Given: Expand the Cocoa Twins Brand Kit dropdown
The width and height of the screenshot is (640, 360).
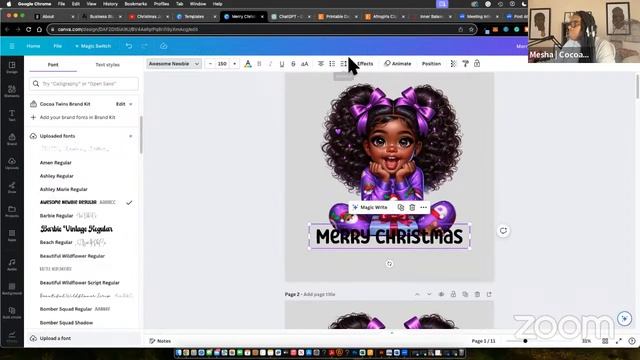Looking at the screenshot, I should (131, 104).
